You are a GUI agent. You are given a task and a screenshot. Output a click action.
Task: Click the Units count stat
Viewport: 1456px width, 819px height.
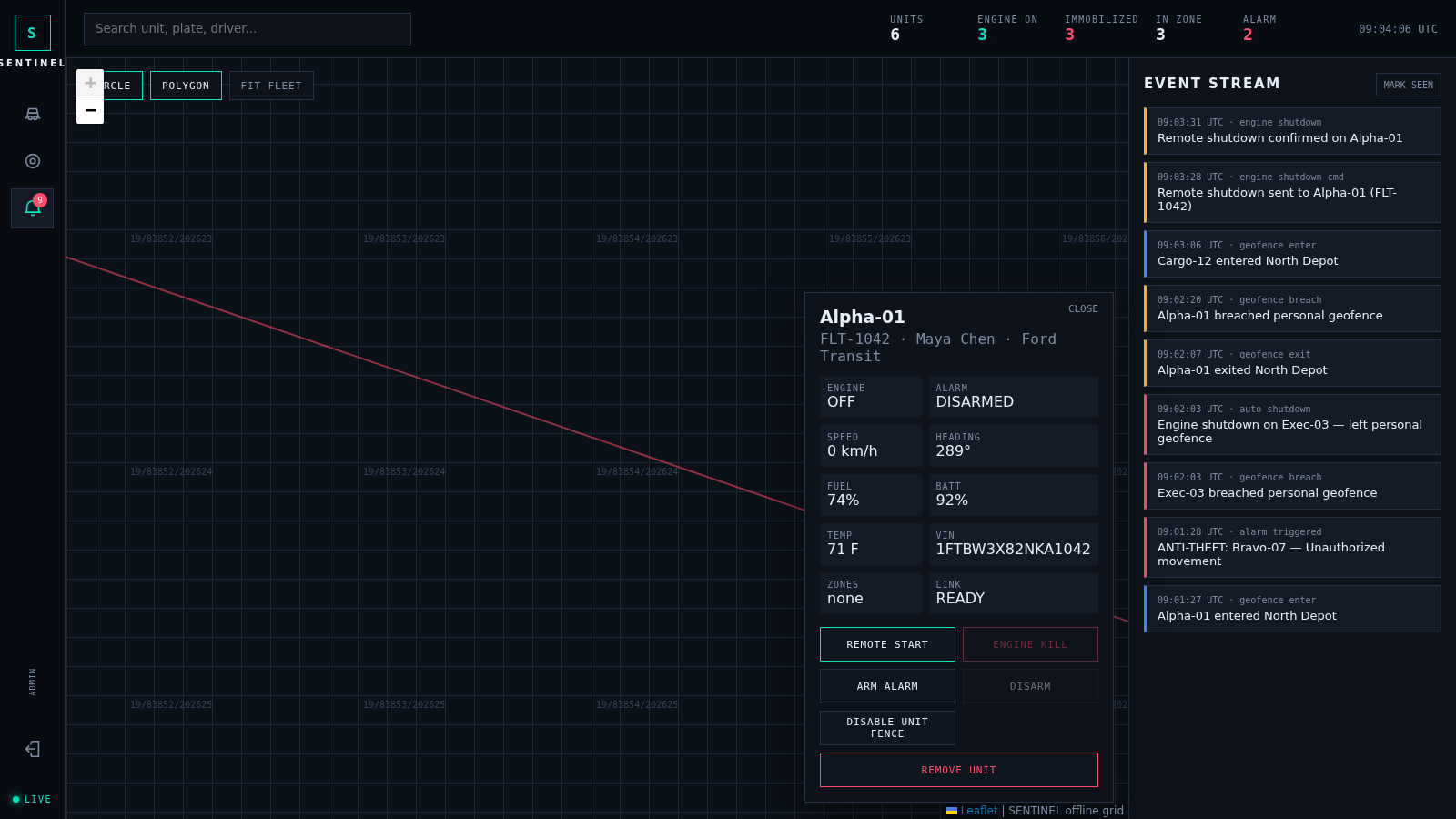pyautogui.click(x=906, y=29)
